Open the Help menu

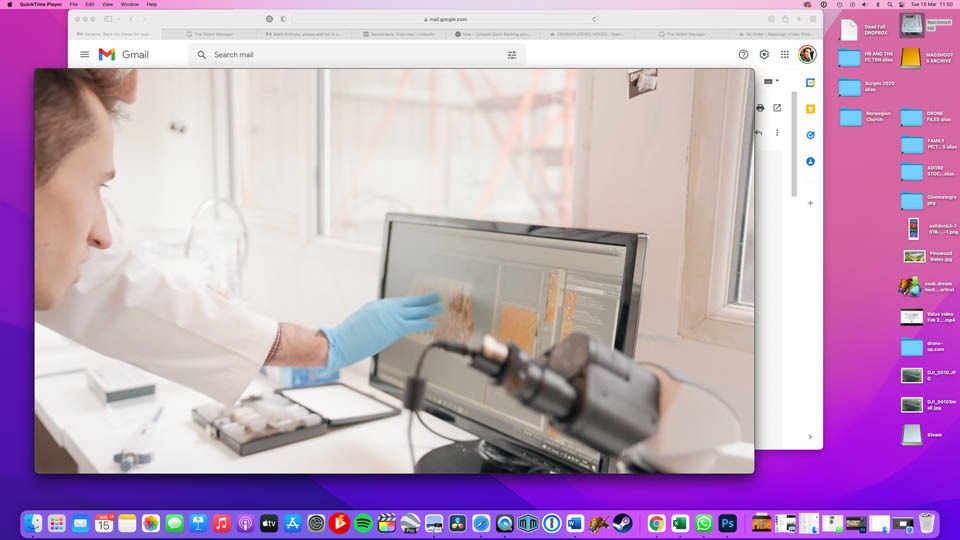(x=151, y=4)
